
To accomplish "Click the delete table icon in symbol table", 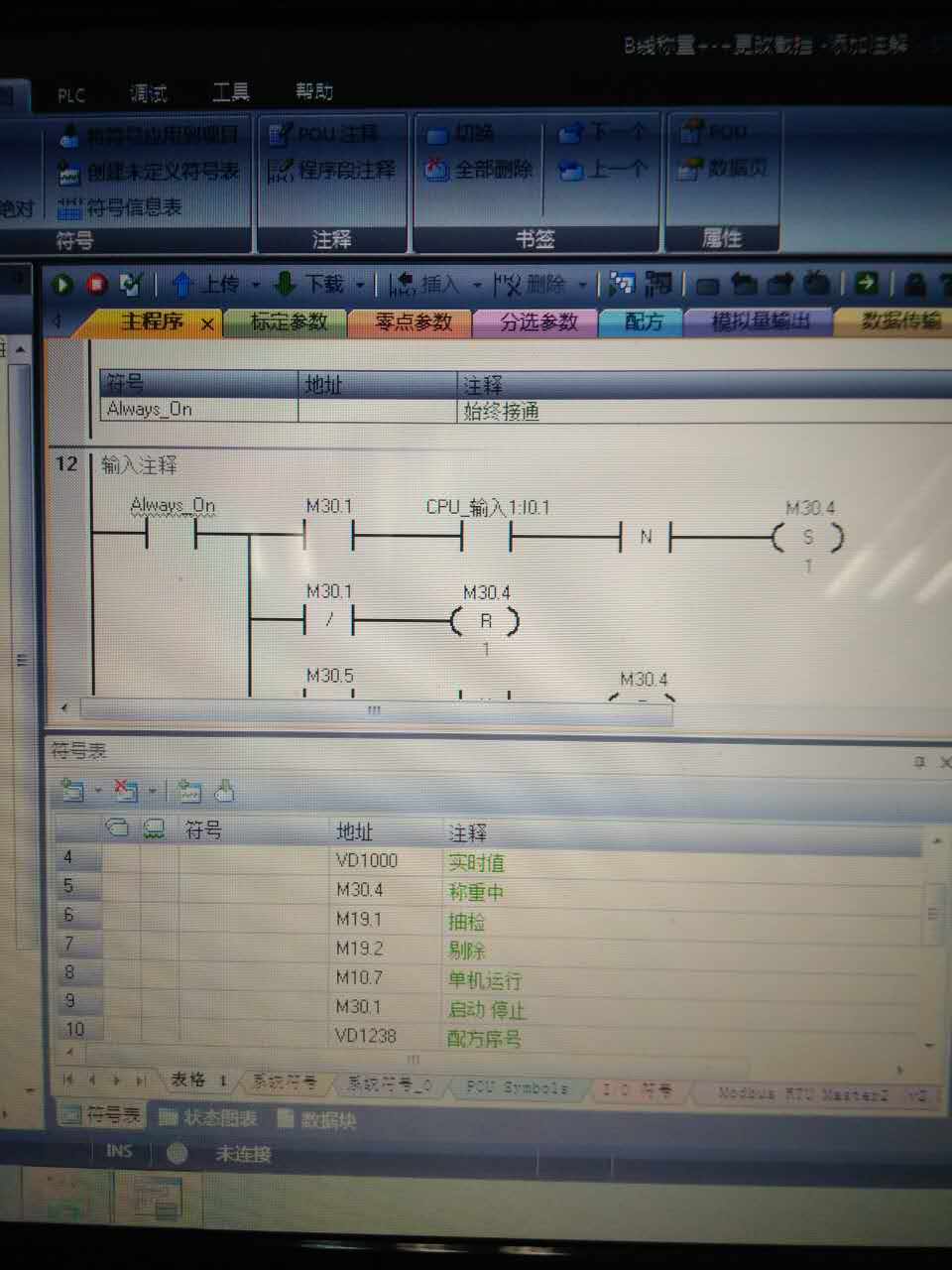I will click(x=125, y=791).
